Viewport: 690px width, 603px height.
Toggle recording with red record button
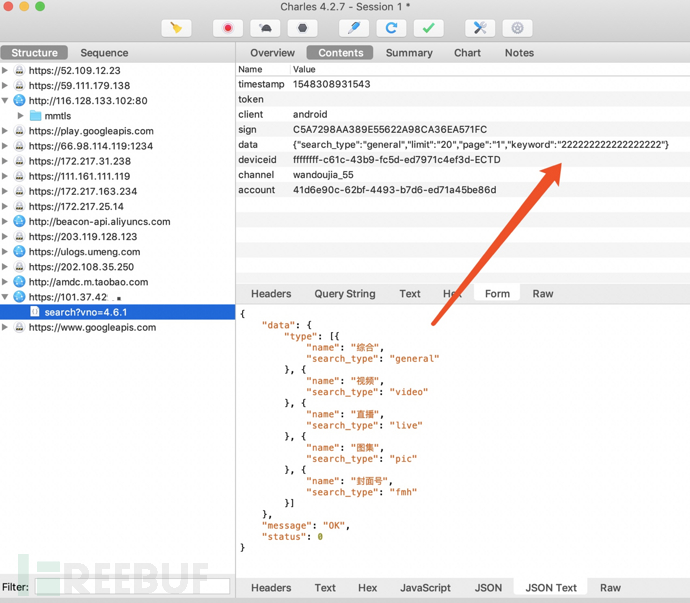(228, 29)
